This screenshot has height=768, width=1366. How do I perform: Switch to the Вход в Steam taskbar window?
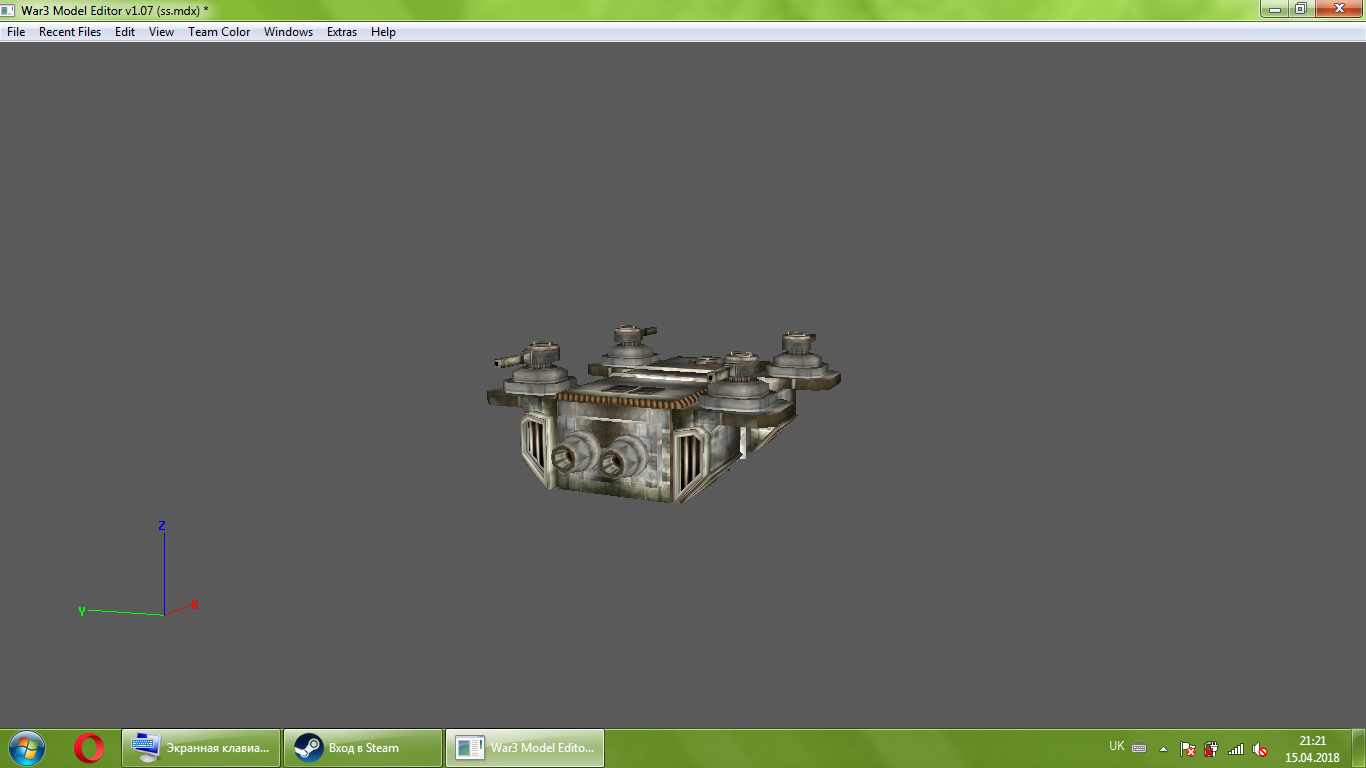click(363, 748)
